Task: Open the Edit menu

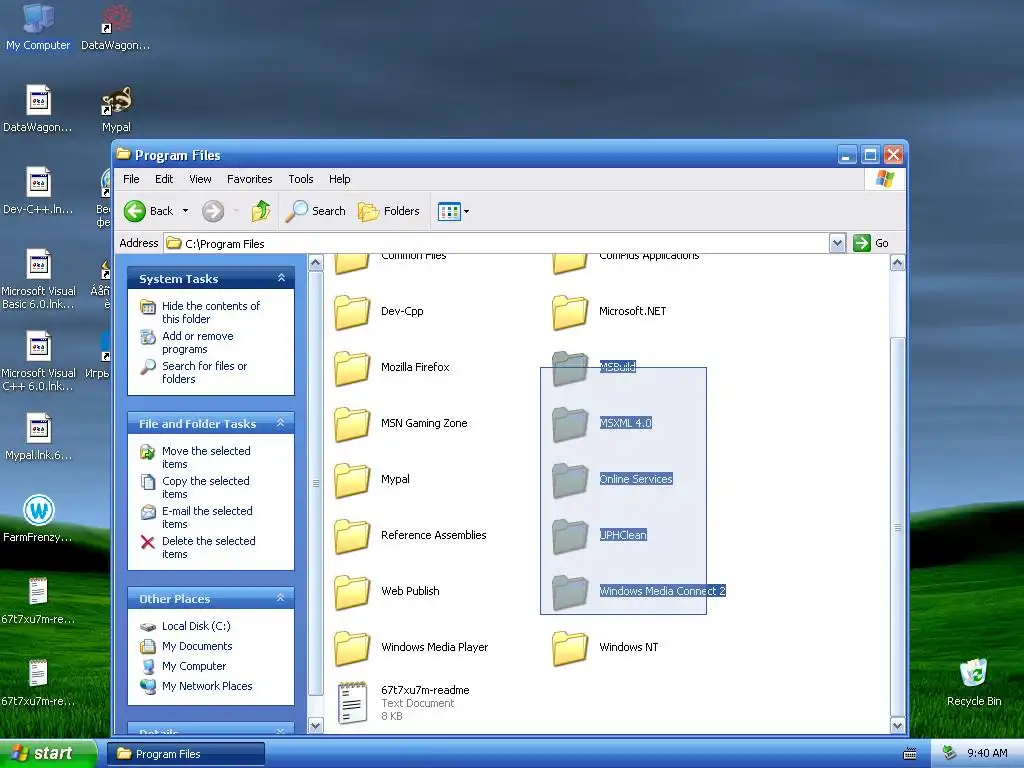Action: point(164,179)
